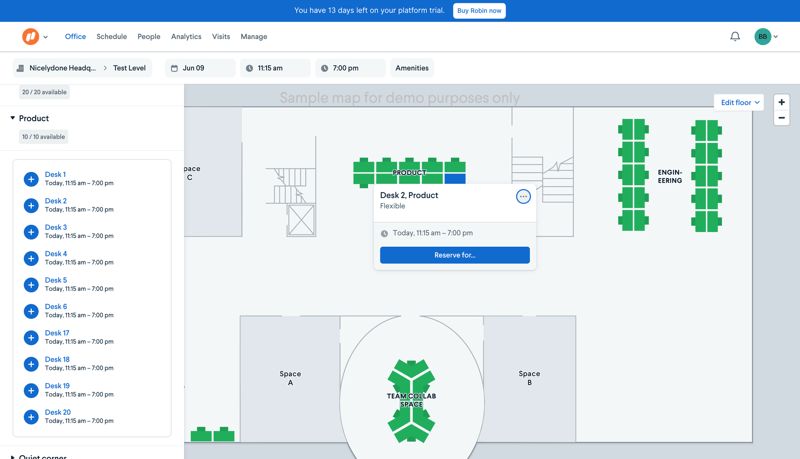Image resolution: width=800 pixels, height=459 pixels.
Task: Open the Office tab
Action: [x=75, y=36]
